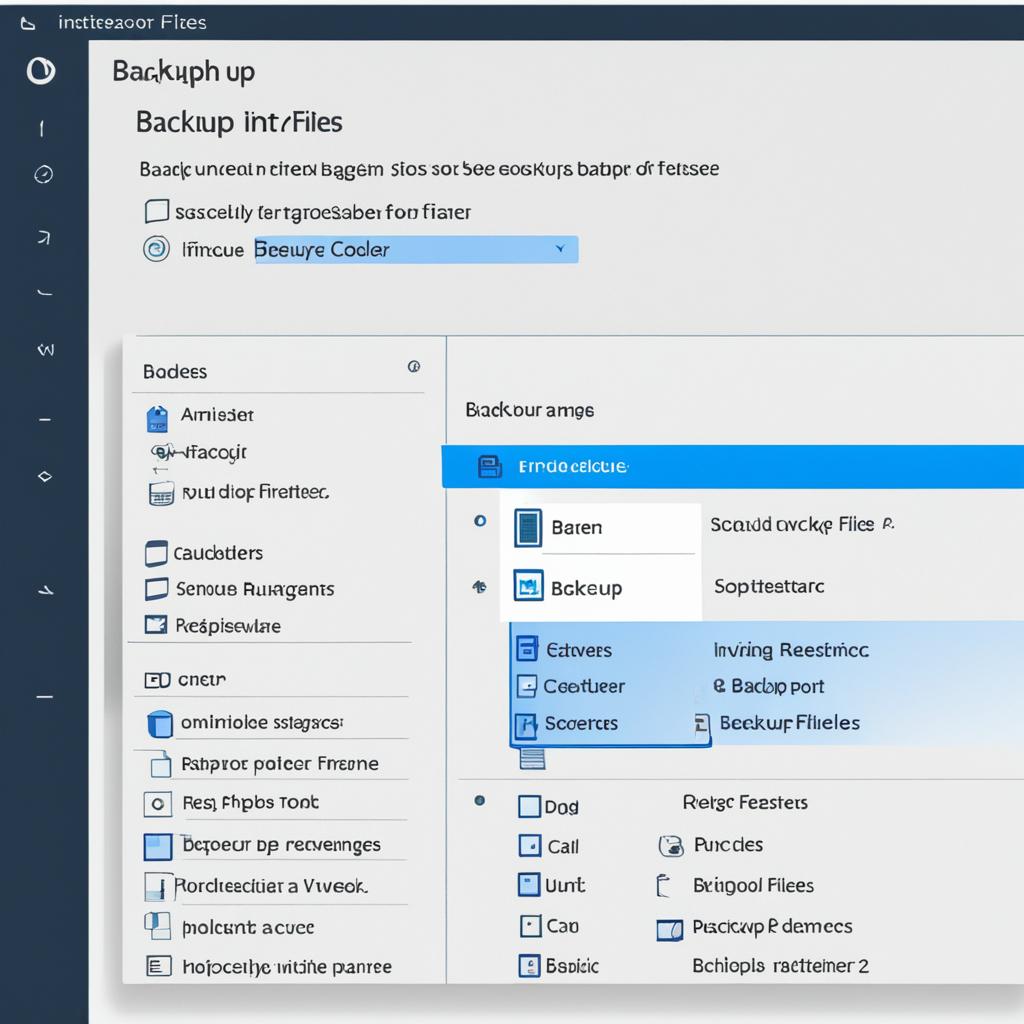Click the title bar icon beside 'inctteaoor Fites'
Screen dimensions: 1024x1024
coord(27,24)
